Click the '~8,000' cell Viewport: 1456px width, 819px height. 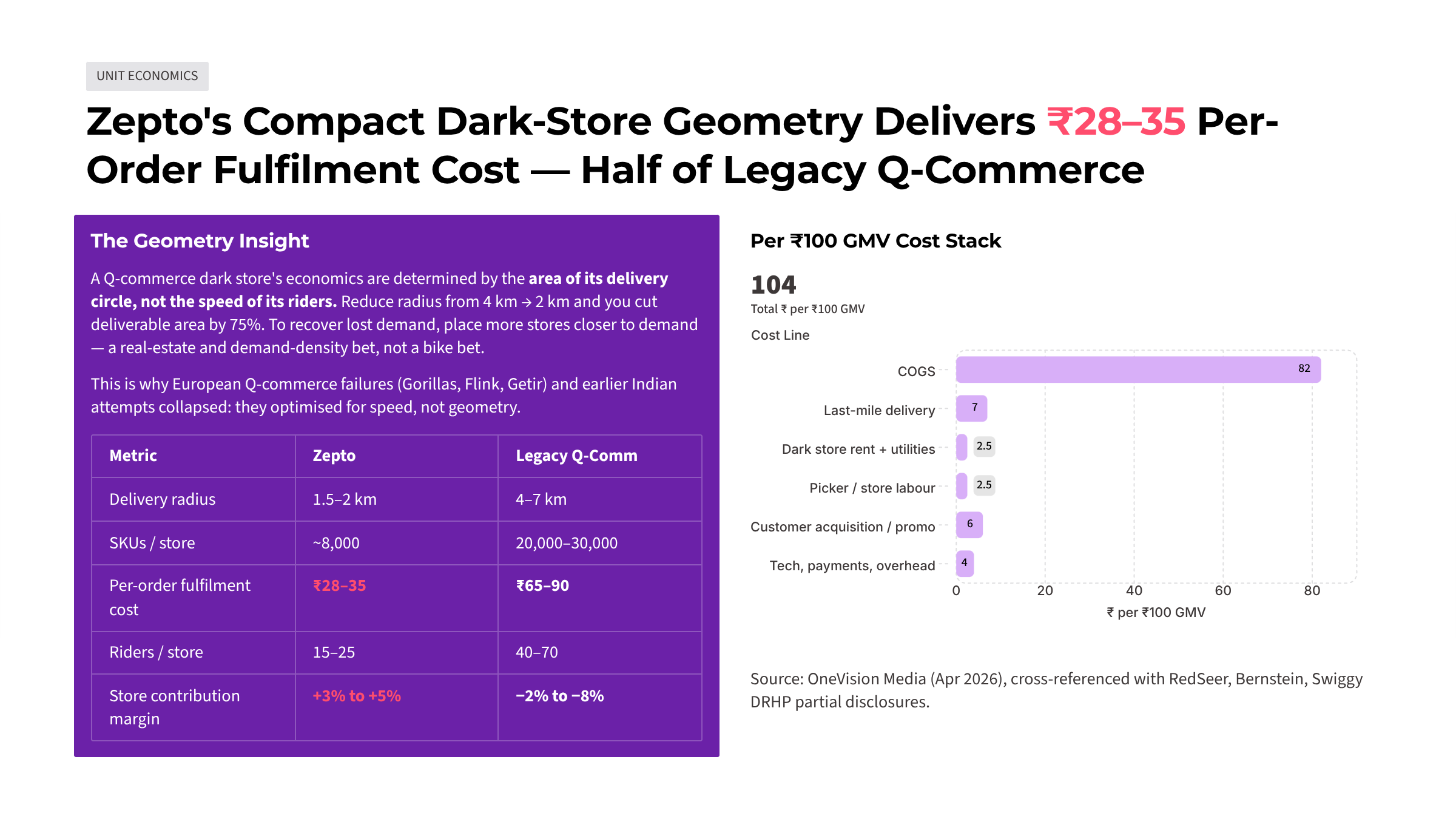pyautogui.click(x=335, y=543)
